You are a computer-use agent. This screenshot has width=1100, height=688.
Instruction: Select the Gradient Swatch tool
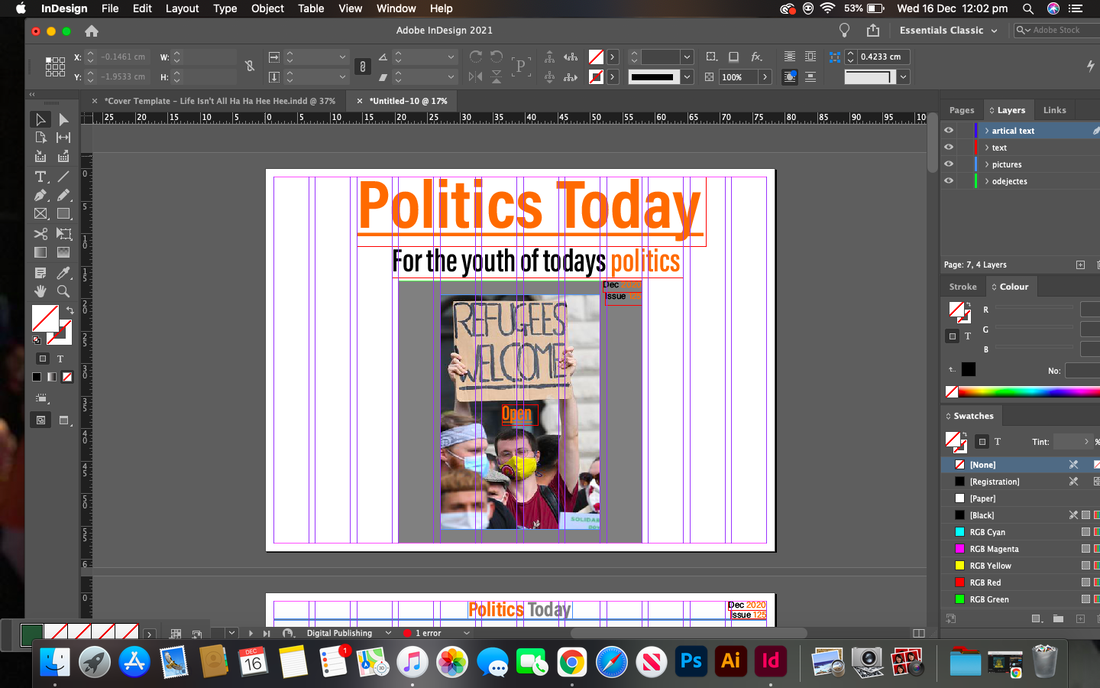click(41, 252)
